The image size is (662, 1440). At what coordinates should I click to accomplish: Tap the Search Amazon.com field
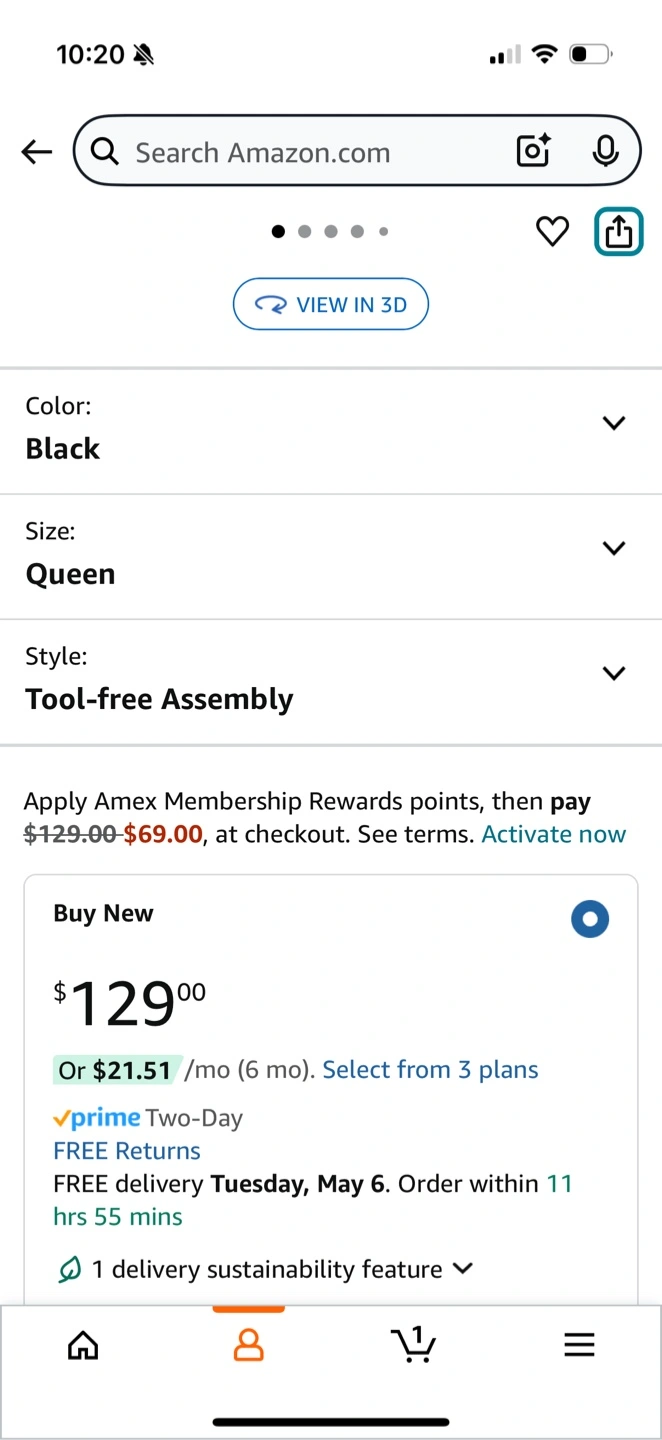(x=300, y=152)
